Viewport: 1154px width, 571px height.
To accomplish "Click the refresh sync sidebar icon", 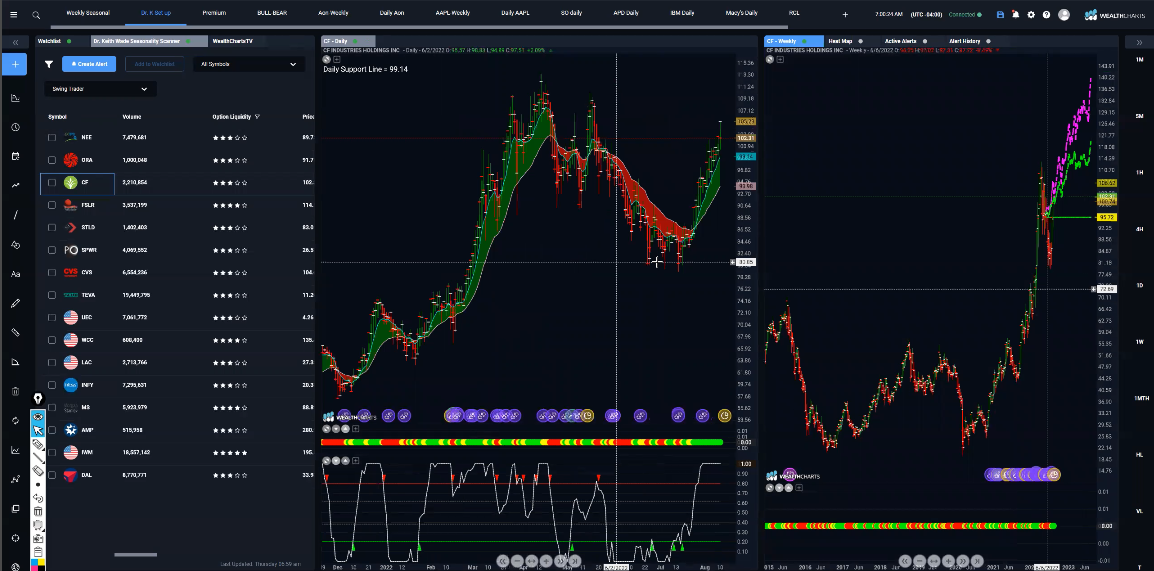I will coord(15,420).
